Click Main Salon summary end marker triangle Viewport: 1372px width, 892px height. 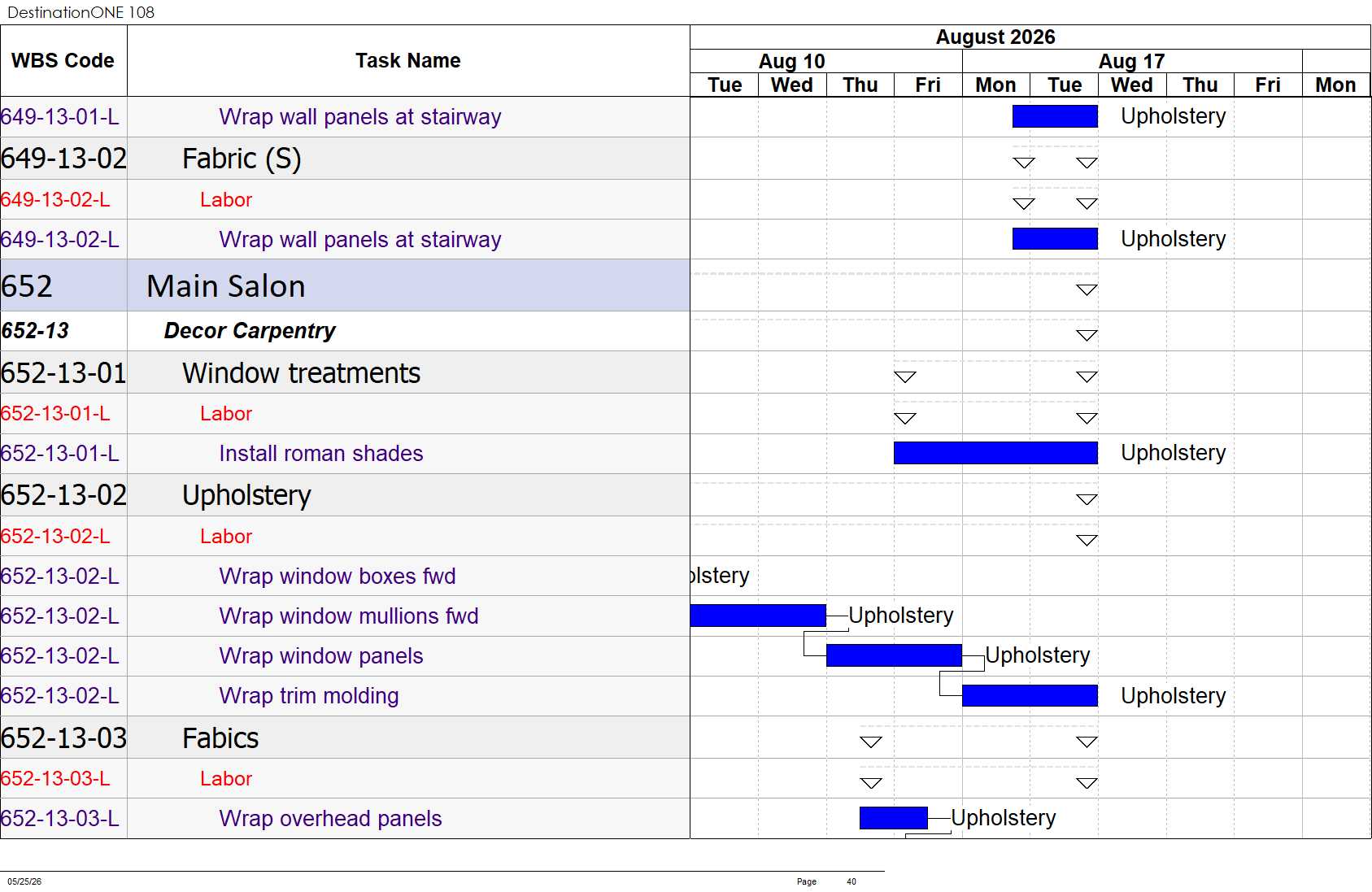tap(1087, 289)
